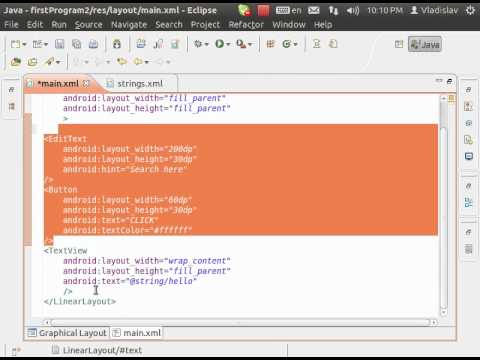Viewport: 480px width, 360px height.
Task: Open the Window menu
Action: (289, 25)
